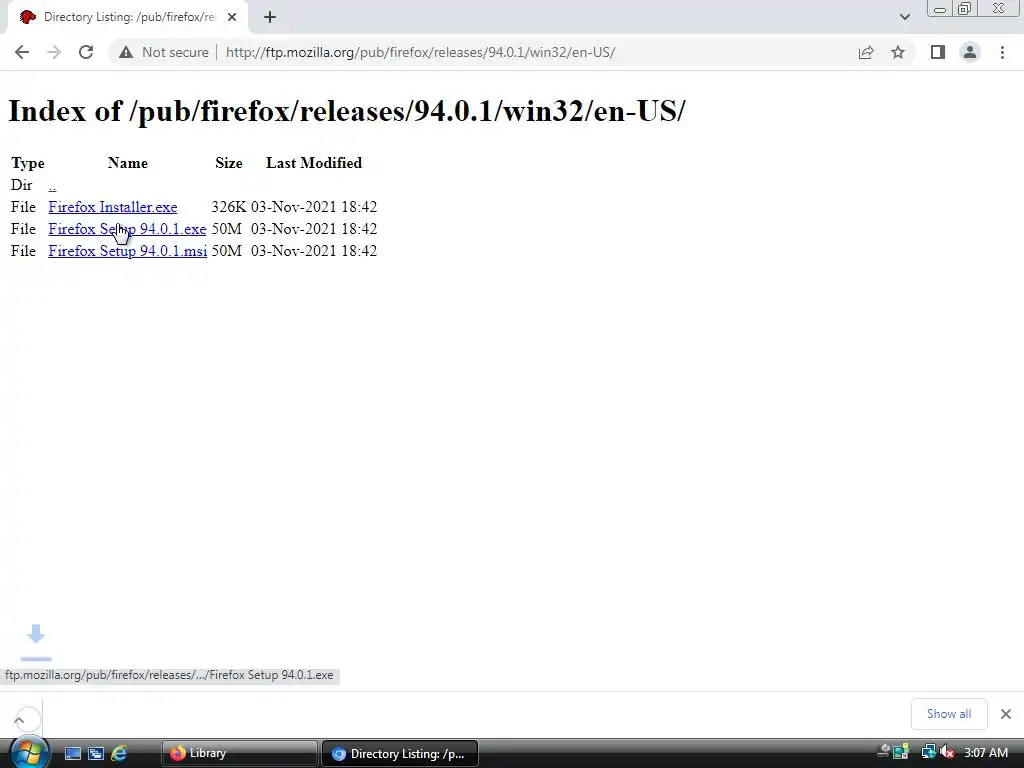
Task: Click the Last Modified column header
Action: point(314,163)
